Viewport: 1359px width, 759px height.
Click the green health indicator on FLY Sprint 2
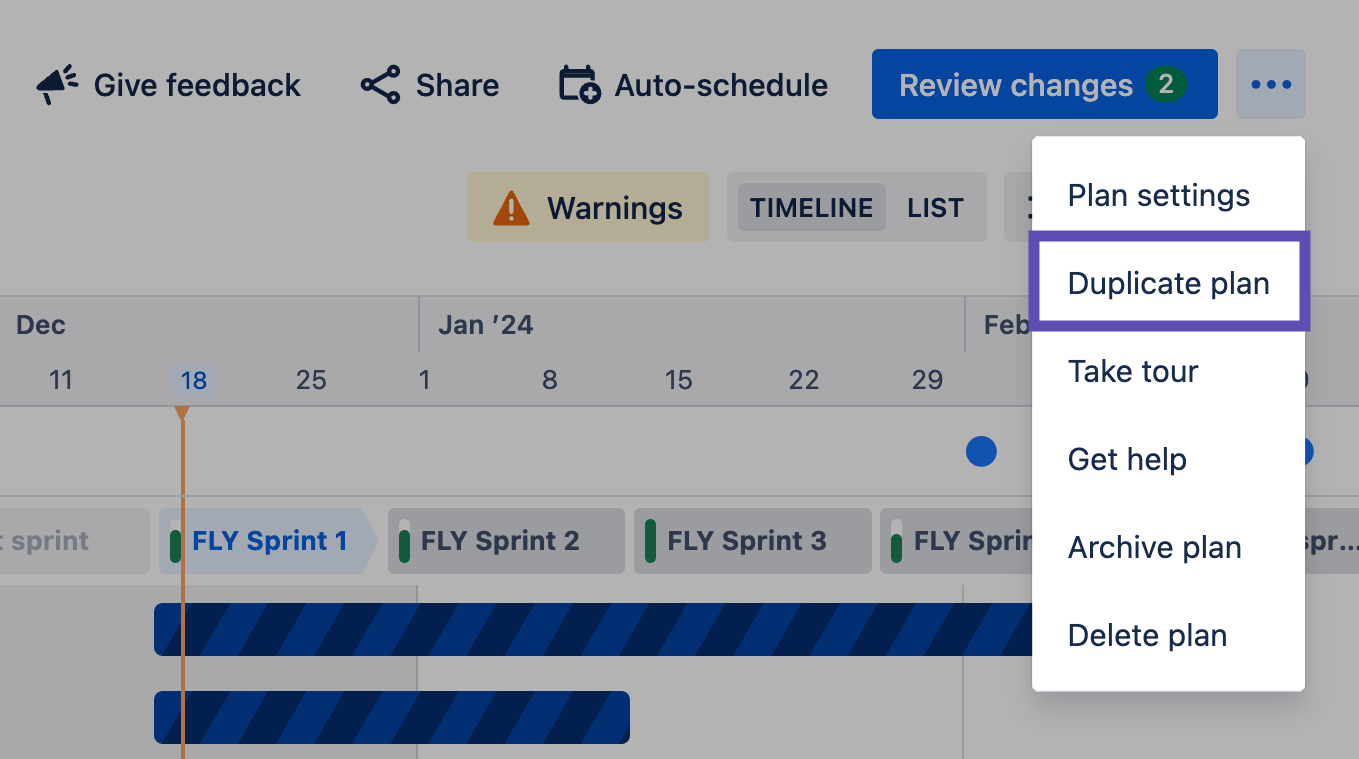point(403,540)
